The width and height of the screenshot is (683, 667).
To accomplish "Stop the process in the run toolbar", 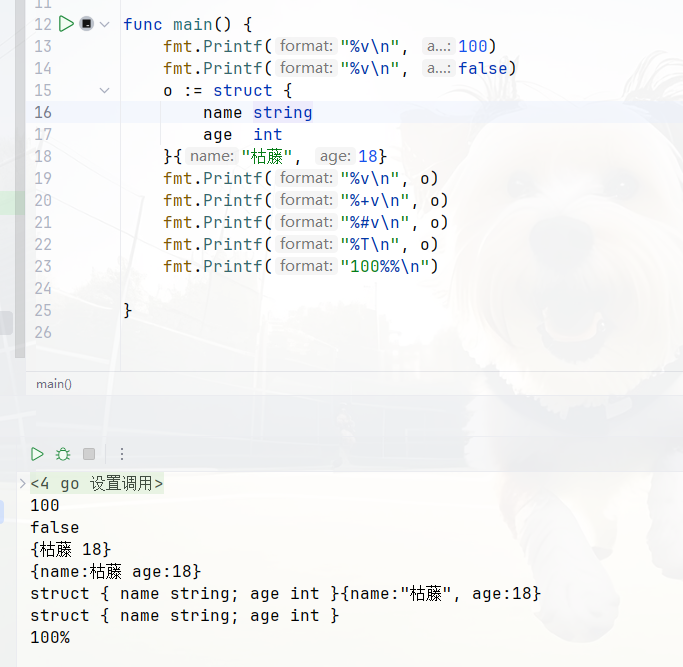I will point(89,454).
